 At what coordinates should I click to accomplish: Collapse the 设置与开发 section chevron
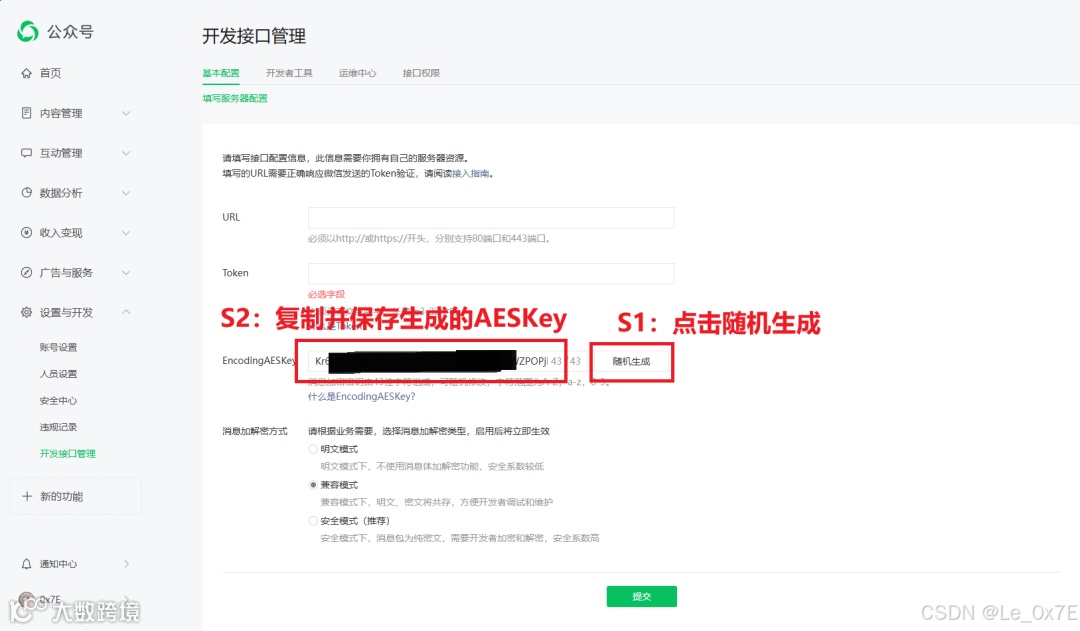(x=126, y=312)
